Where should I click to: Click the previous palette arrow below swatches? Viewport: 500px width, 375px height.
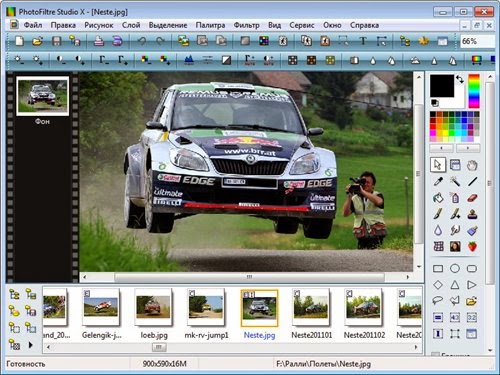point(441,148)
